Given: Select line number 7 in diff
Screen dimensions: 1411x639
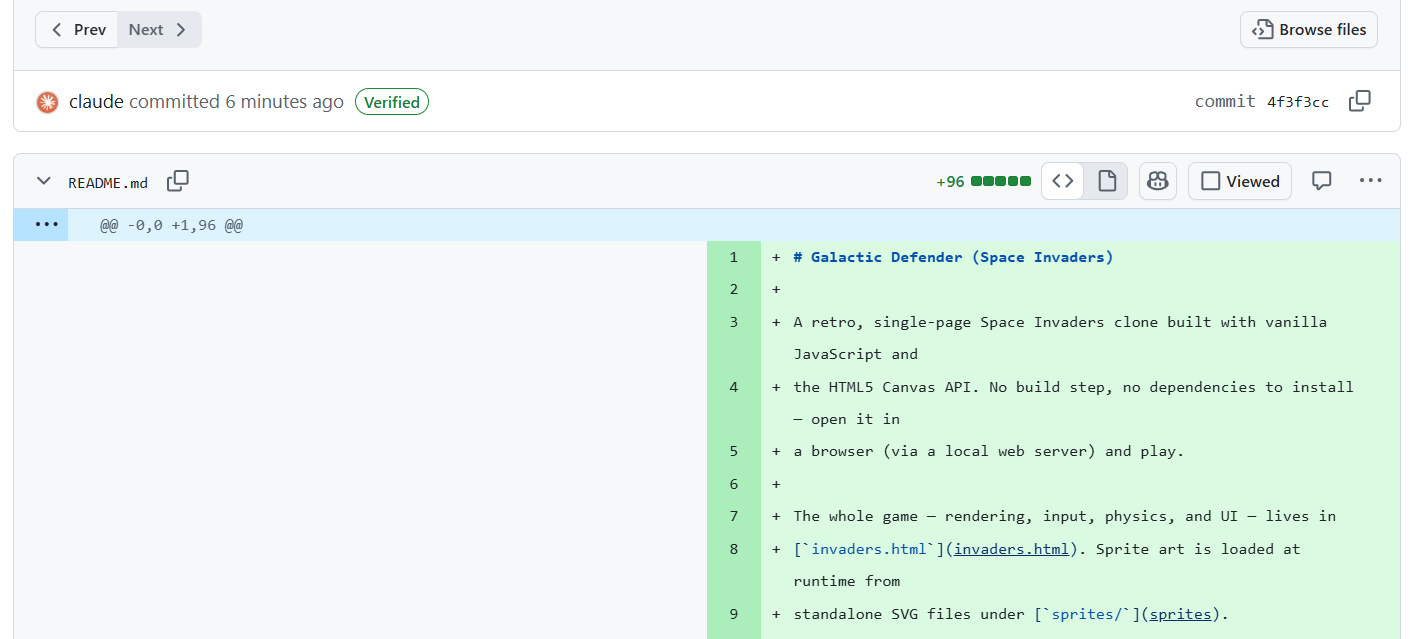Looking at the screenshot, I should (733, 516).
